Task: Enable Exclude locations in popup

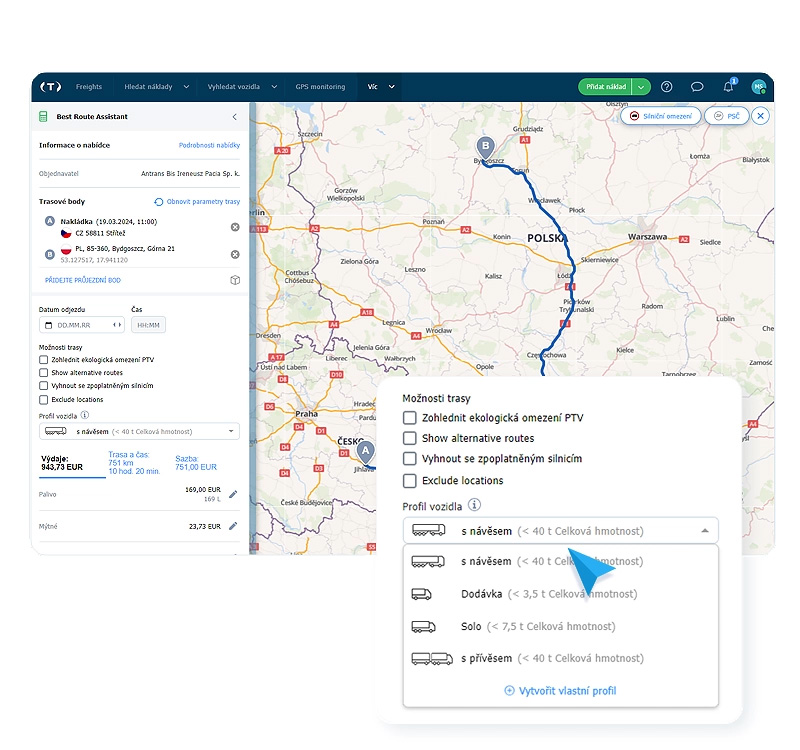Action: [x=410, y=481]
